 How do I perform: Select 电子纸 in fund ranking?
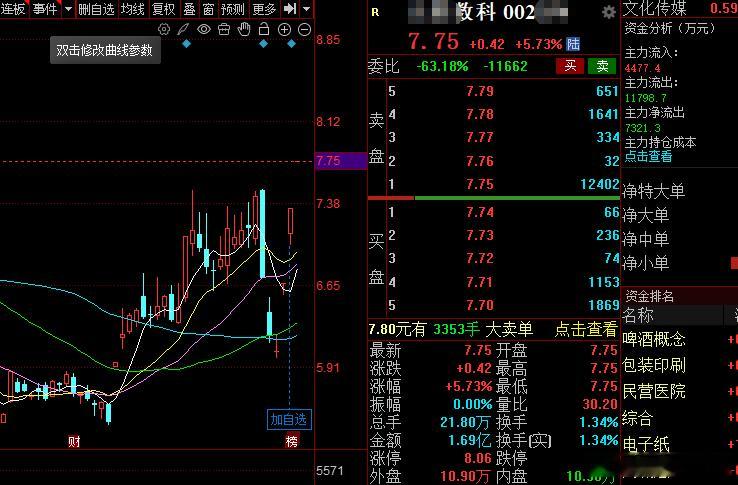coord(646,444)
